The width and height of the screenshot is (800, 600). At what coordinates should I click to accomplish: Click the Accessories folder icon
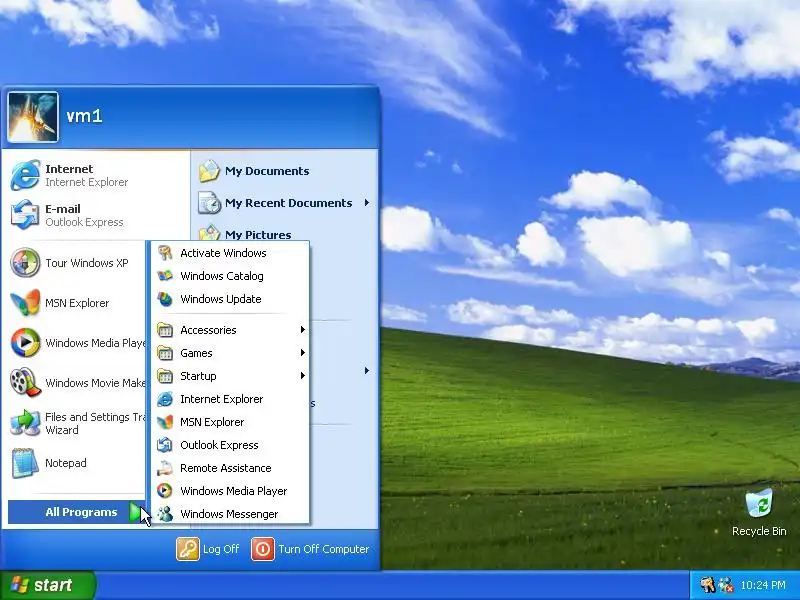pos(164,330)
